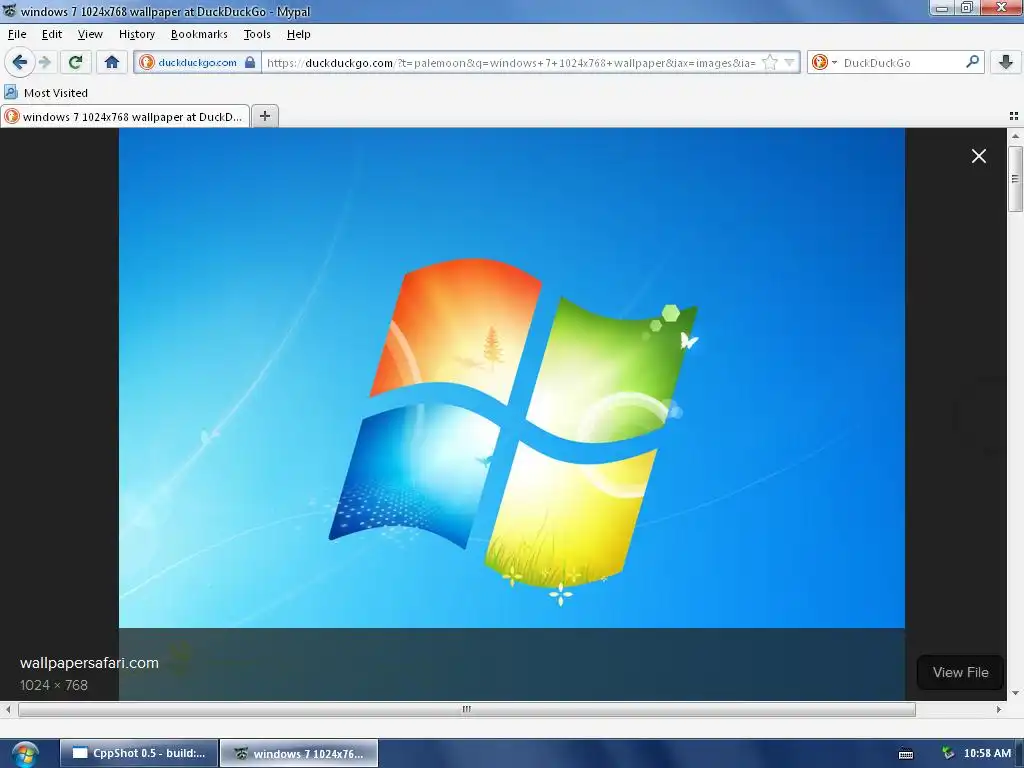Screen dimensions: 1024x768
Task: Open the wallpapersafari.com source link
Action: point(89,662)
